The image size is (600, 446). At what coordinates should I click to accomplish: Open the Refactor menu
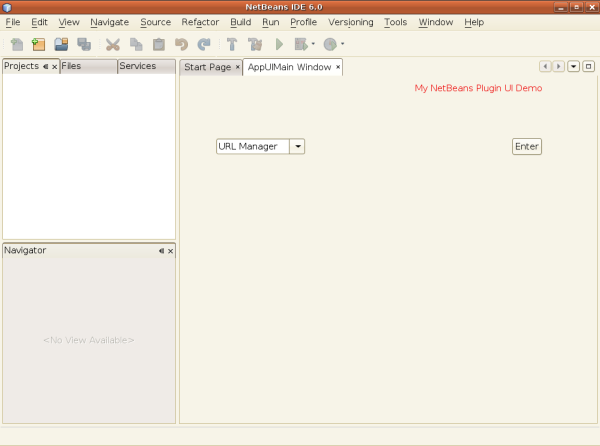coord(200,22)
